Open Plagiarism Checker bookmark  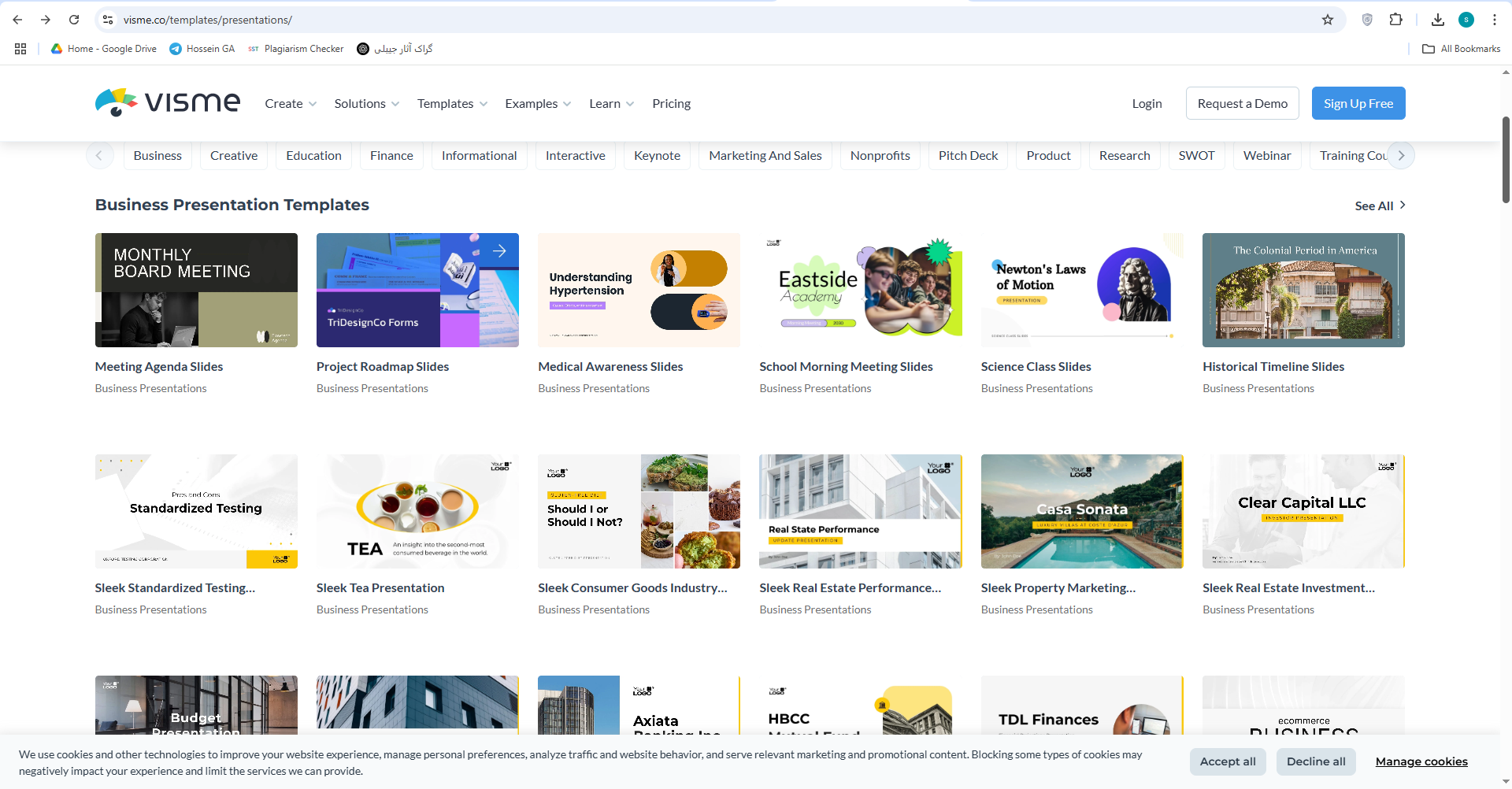pyautogui.click(x=296, y=49)
